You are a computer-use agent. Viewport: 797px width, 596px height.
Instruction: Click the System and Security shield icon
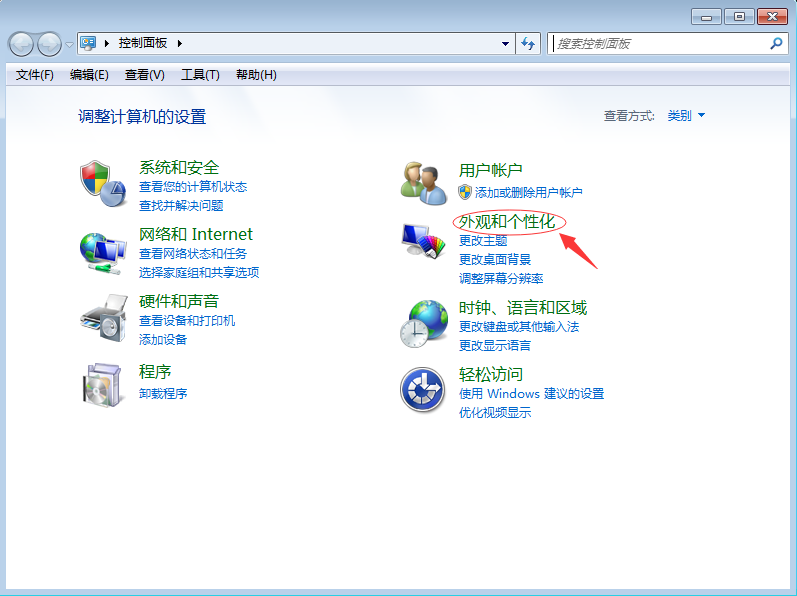[101, 182]
